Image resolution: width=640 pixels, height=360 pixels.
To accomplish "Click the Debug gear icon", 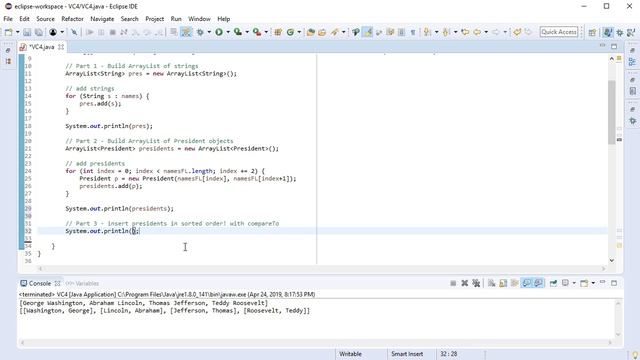I will pyautogui.click(x=200, y=32).
